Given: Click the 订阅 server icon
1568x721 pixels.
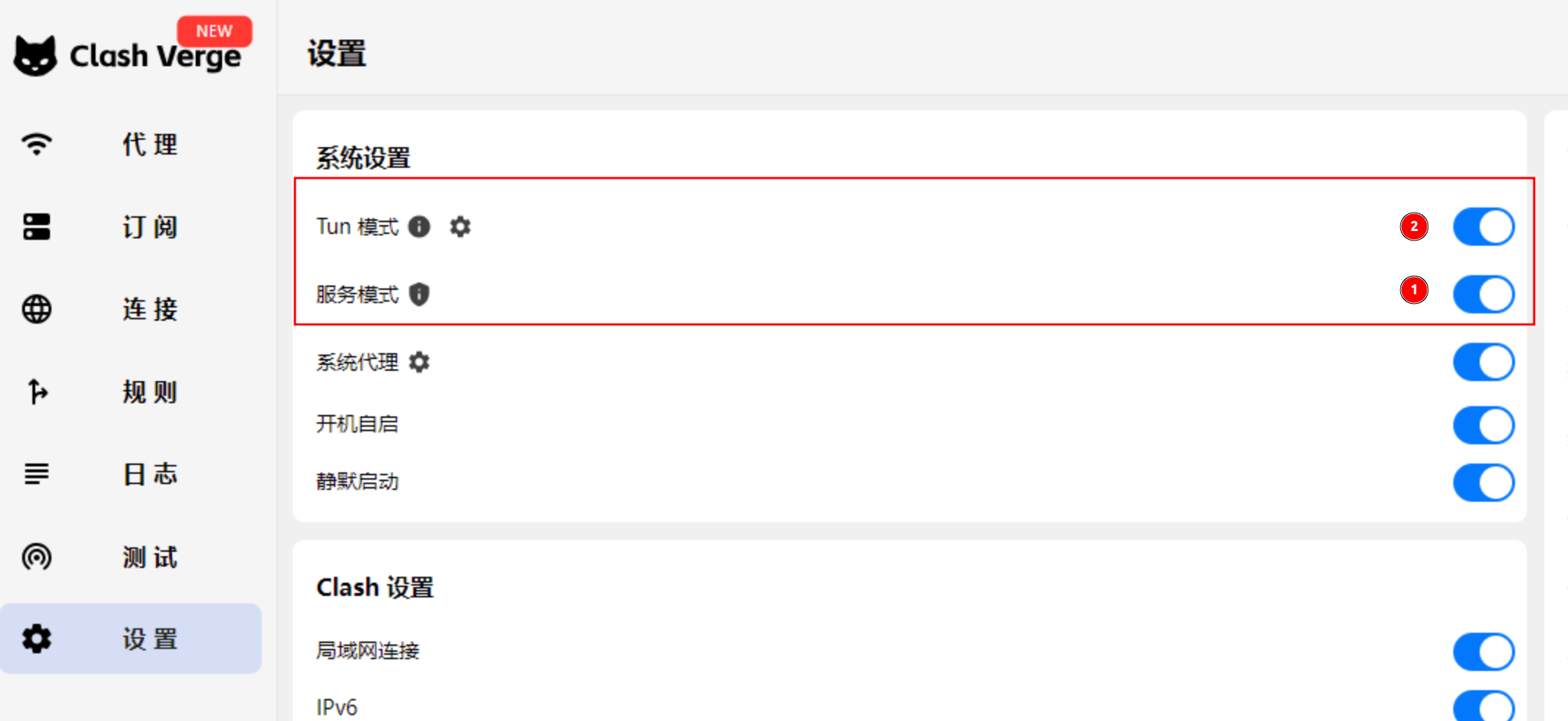Looking at the screenshot, I should click(x=37, y=227).
